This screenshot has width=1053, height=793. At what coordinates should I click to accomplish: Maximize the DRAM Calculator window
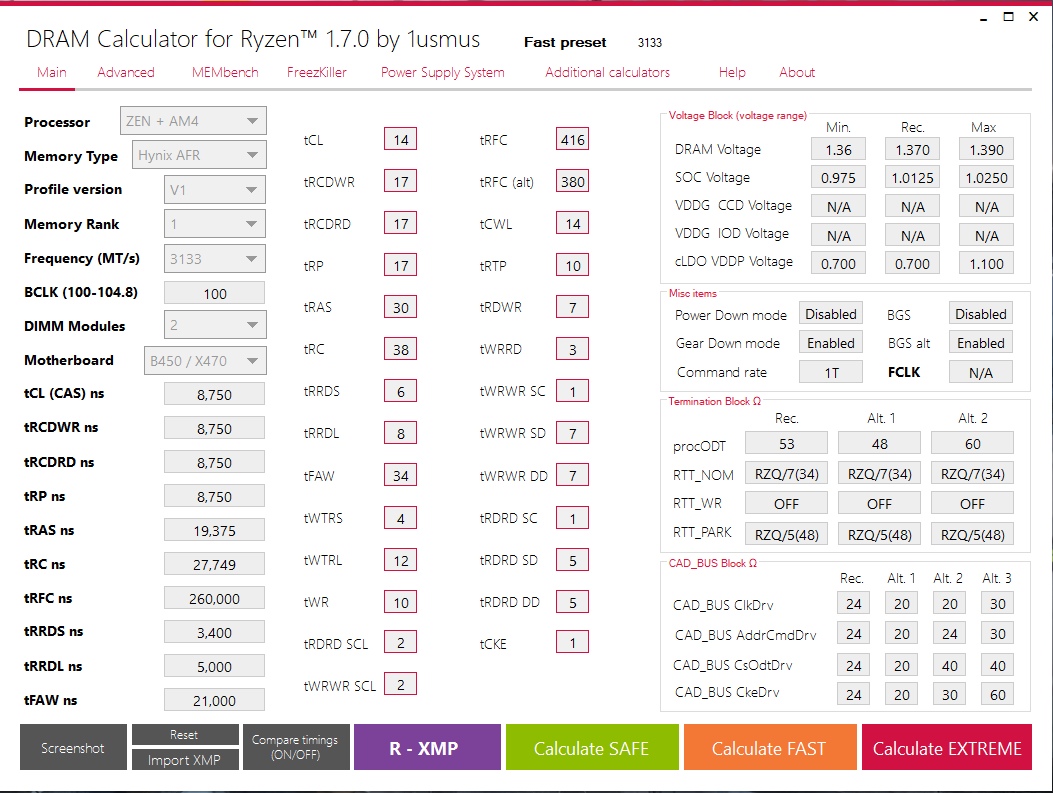[1009, 17]
